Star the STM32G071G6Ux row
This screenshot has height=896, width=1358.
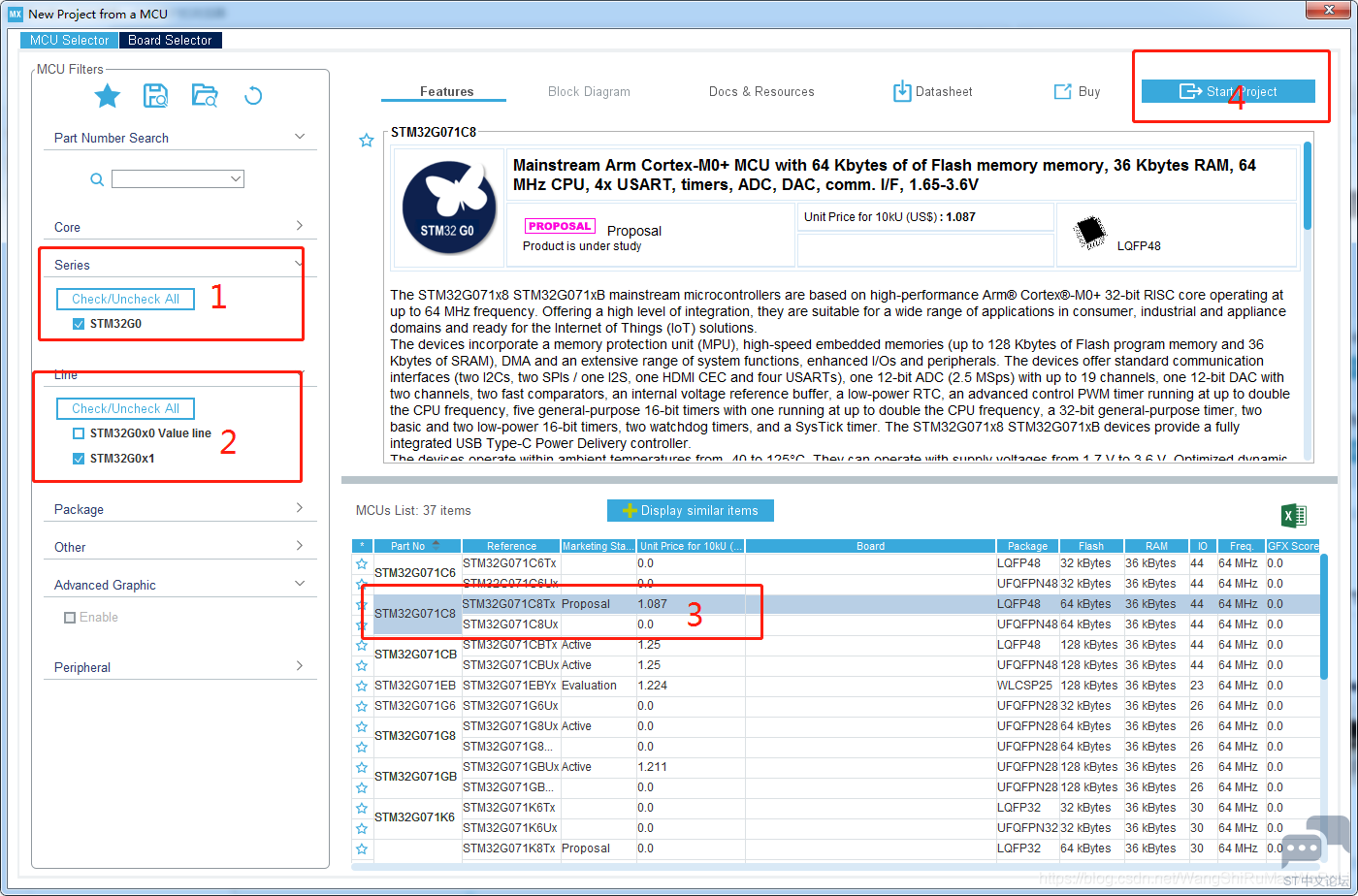pos(362,706)
